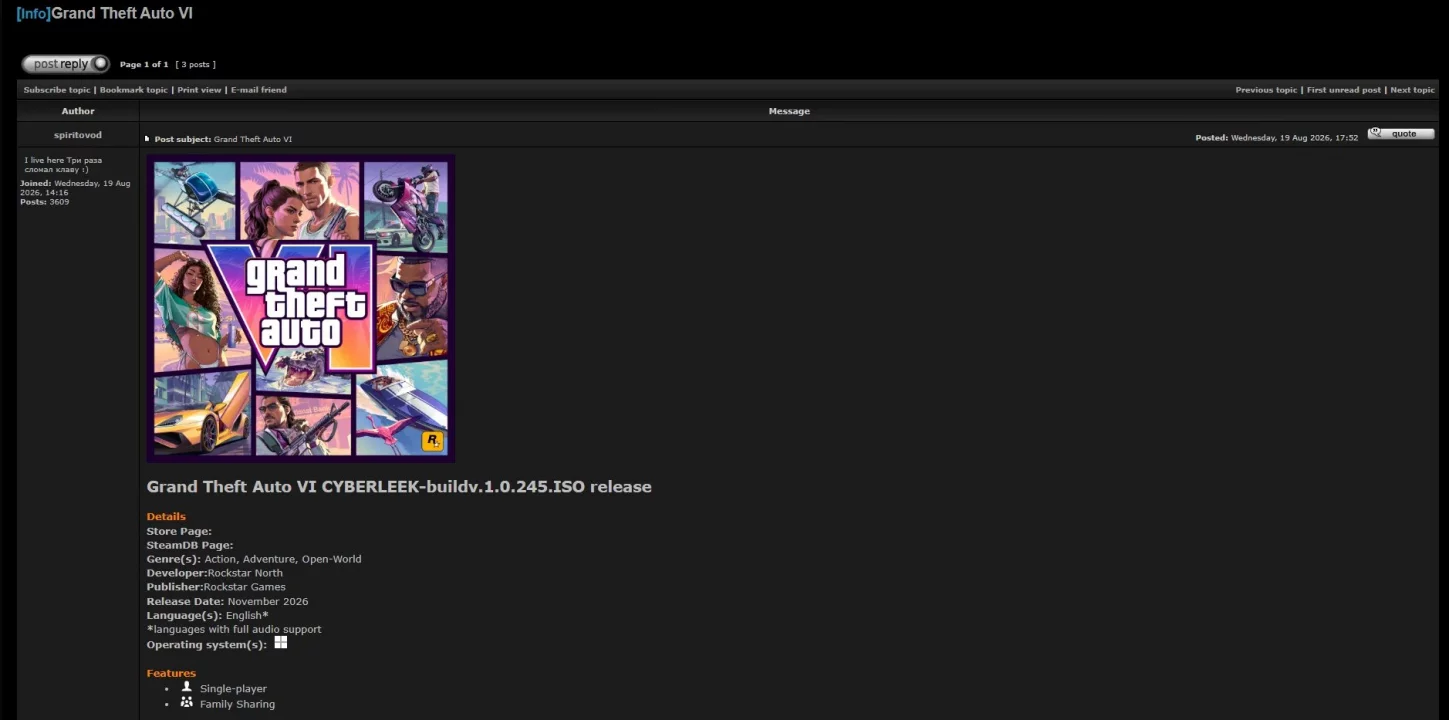The image size is (1449, 720).
Task: Click the Language(s) English line
Action: coord(207,615)
